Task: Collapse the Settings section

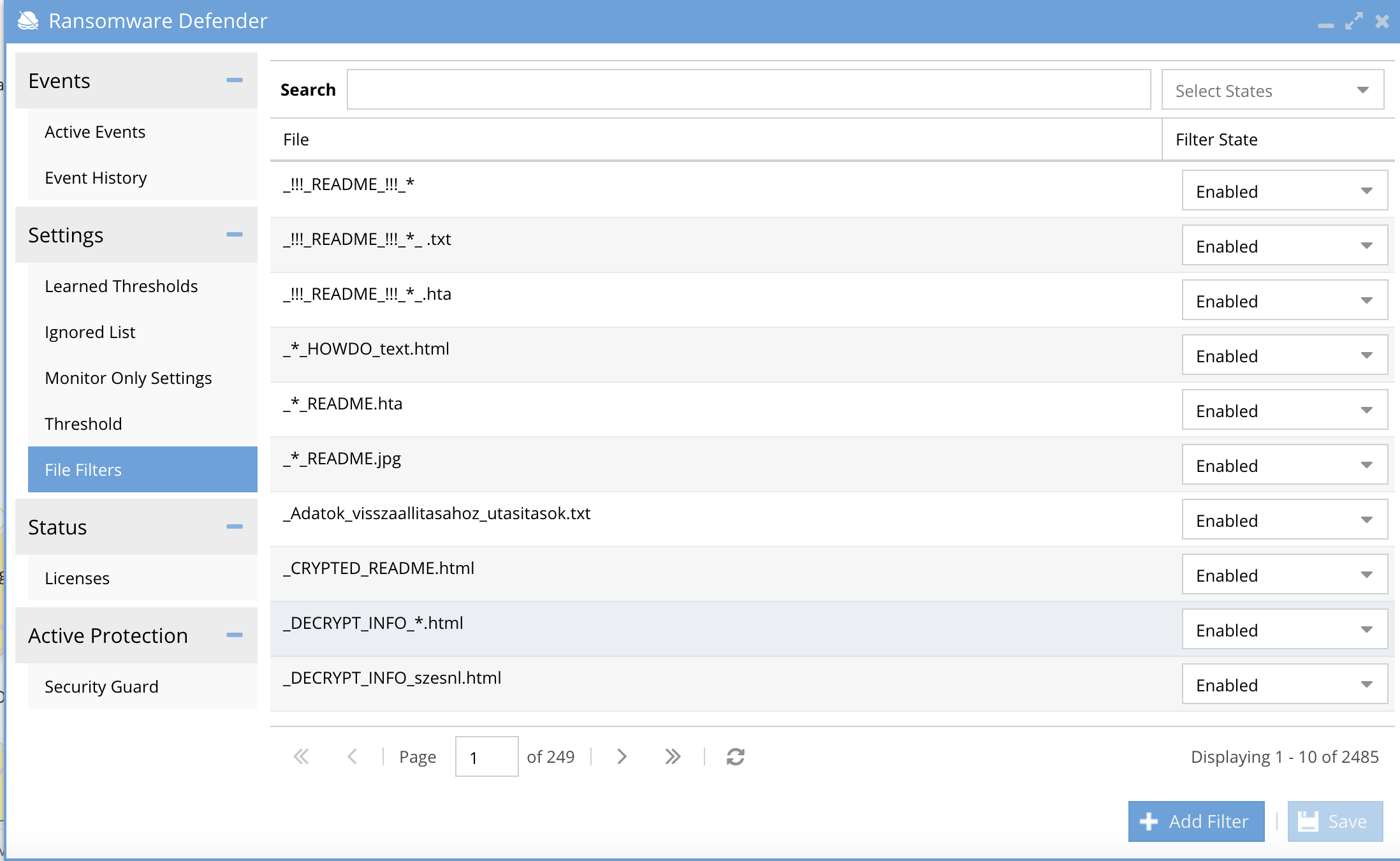Action: 235,235
